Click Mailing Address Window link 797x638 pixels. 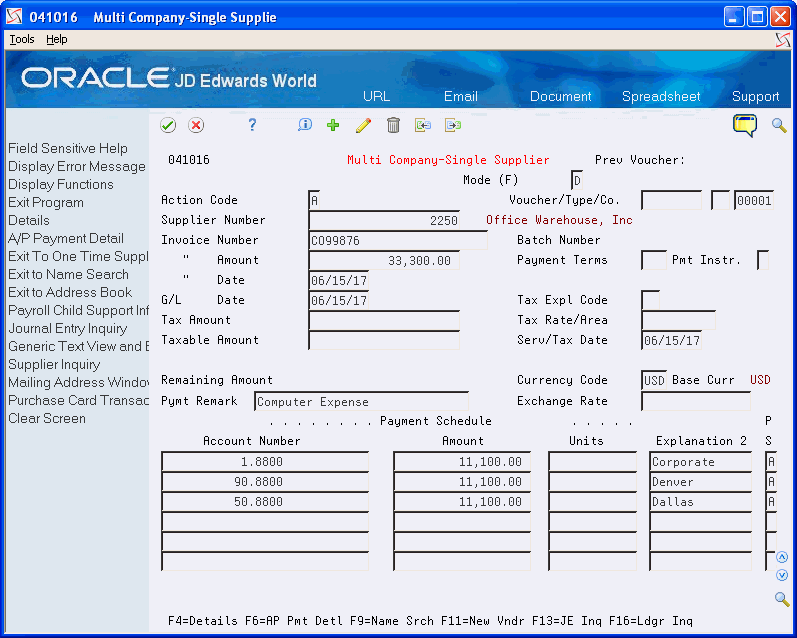78,382
